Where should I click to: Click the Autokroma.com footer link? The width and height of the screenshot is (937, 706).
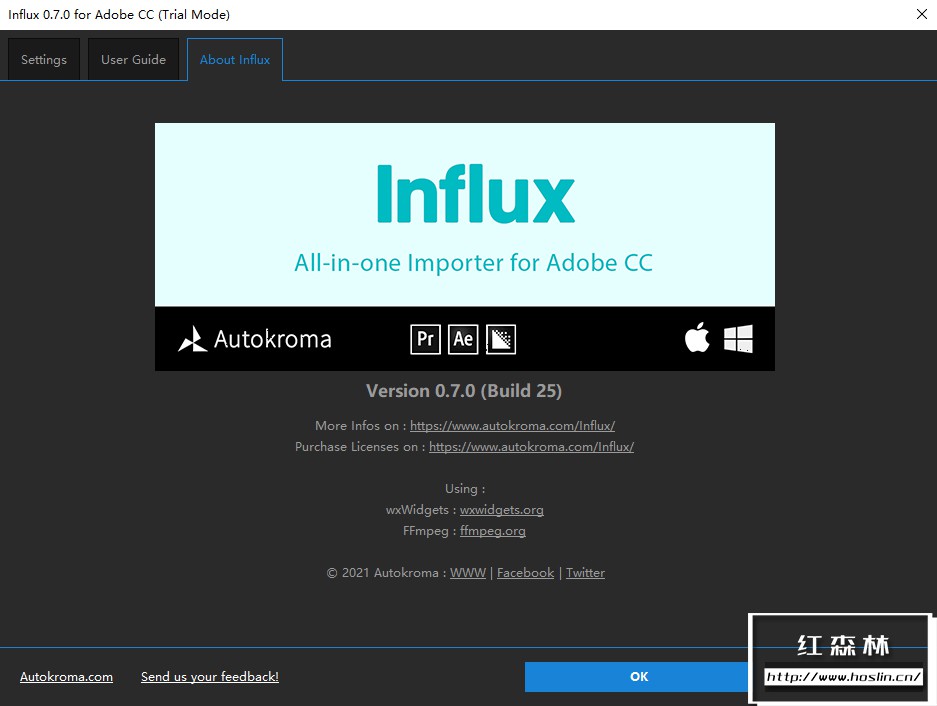click(66, 677)
